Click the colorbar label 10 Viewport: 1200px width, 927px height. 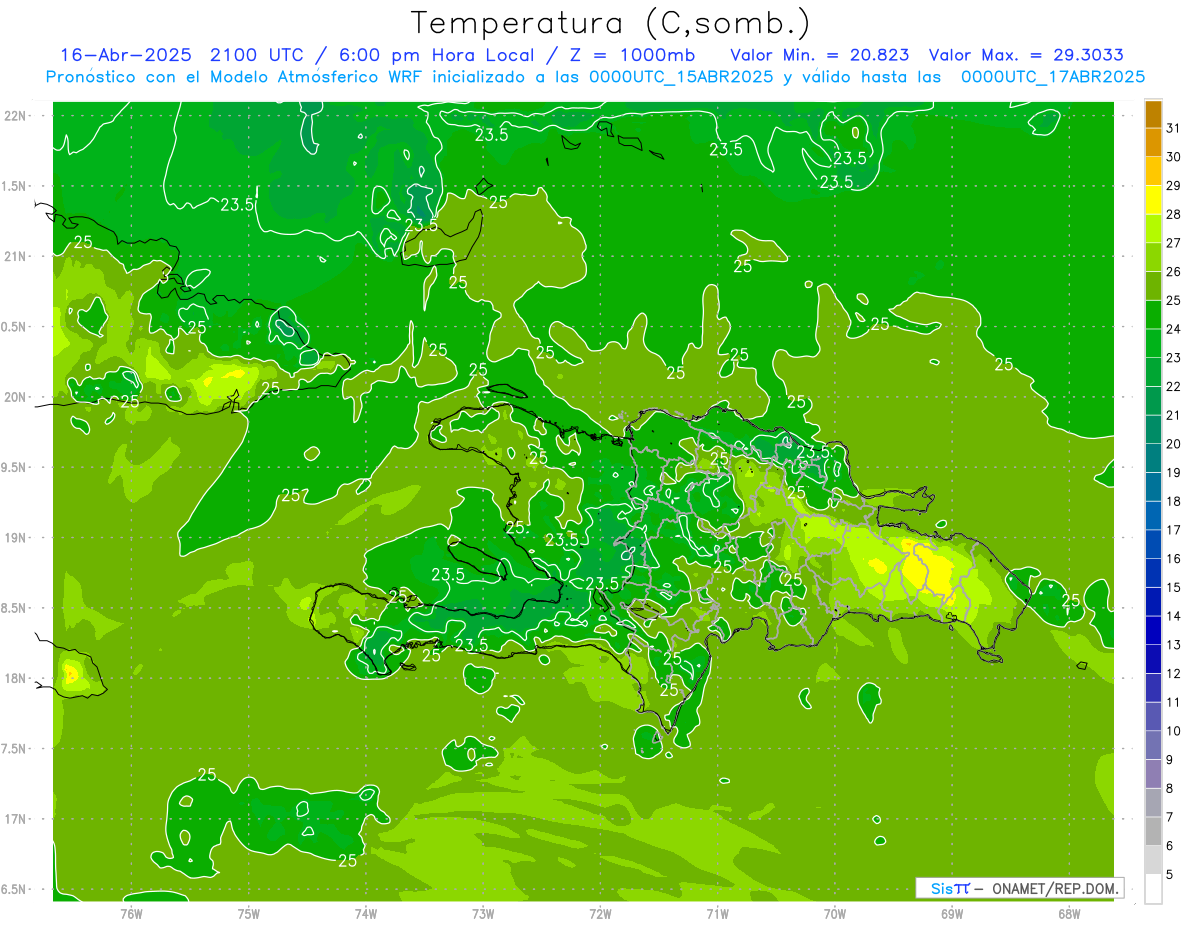1173,730
